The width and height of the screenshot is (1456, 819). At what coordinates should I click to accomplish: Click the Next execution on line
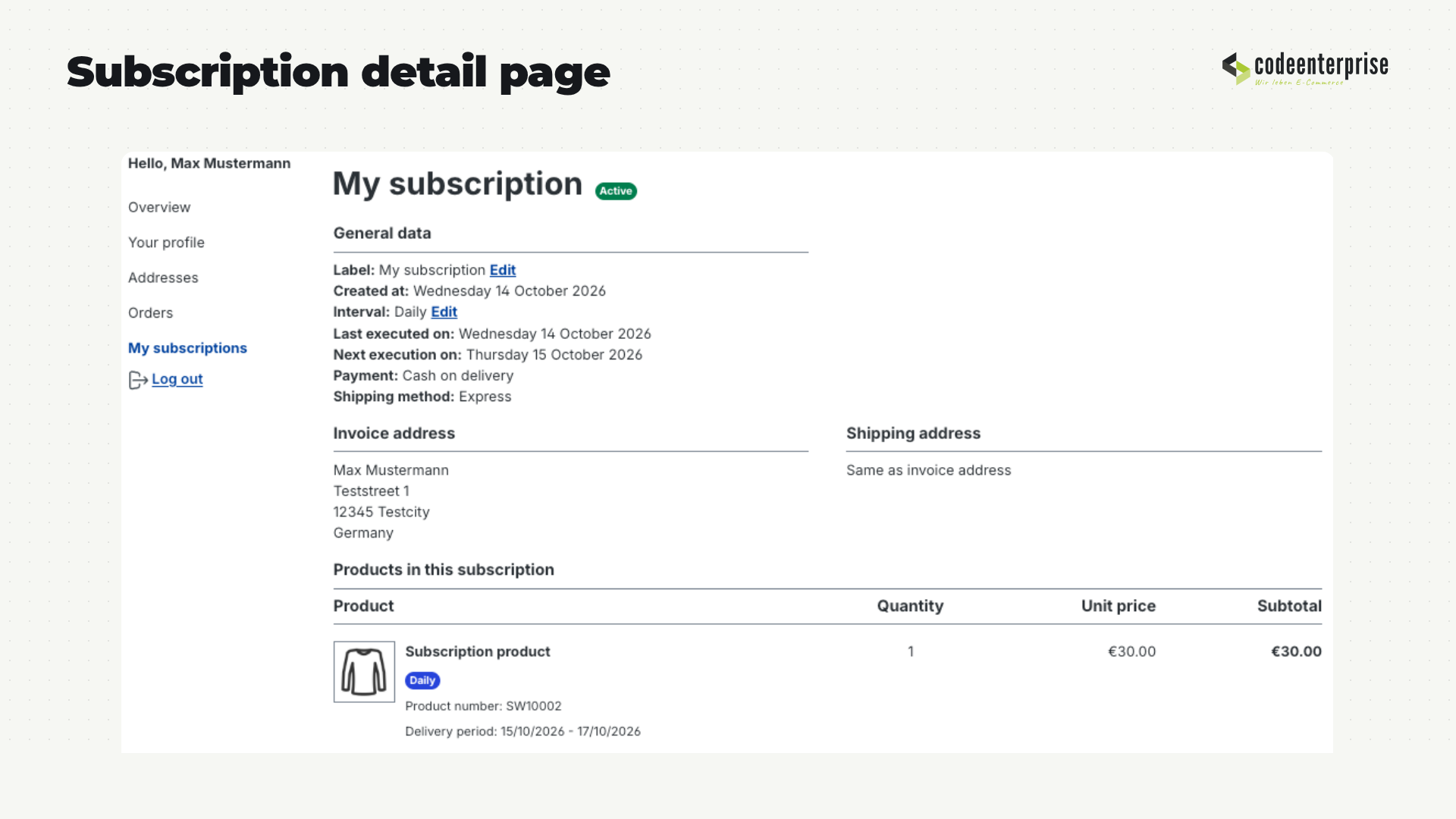pos(488,355)
